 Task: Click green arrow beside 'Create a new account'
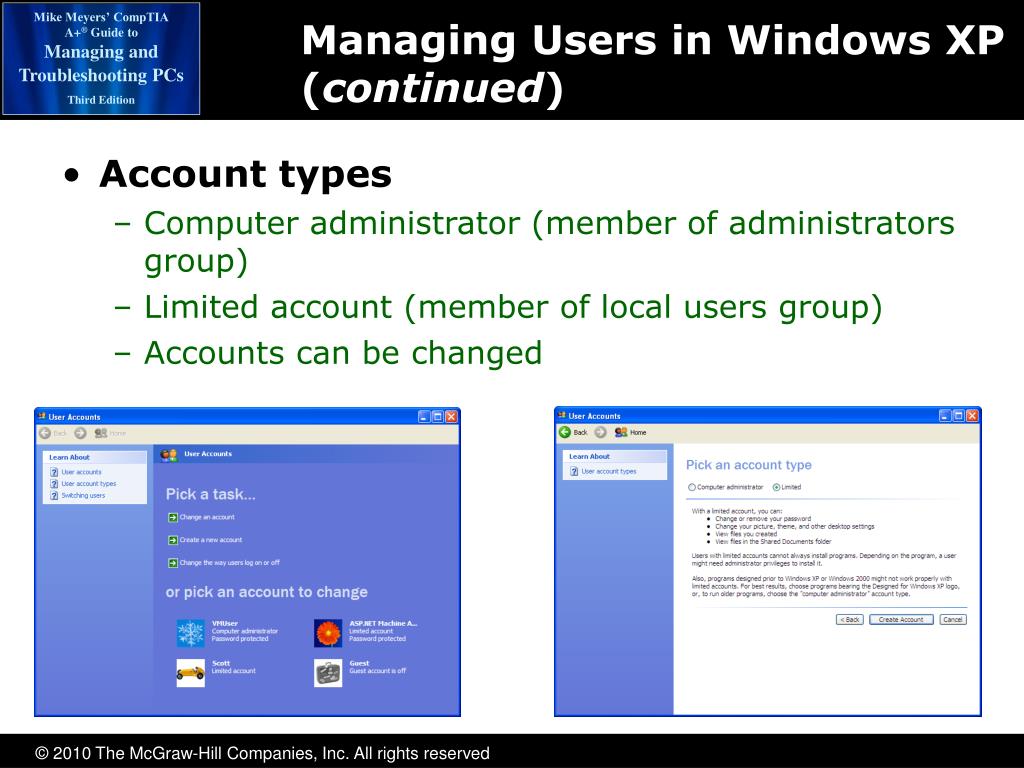coord(173,540)
